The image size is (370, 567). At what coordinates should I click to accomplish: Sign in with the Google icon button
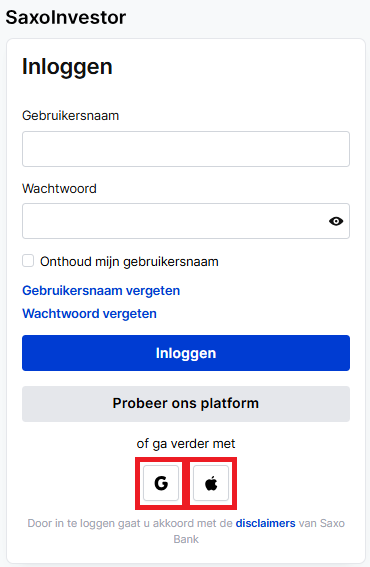pyautogui.click(x=161, y=483)
